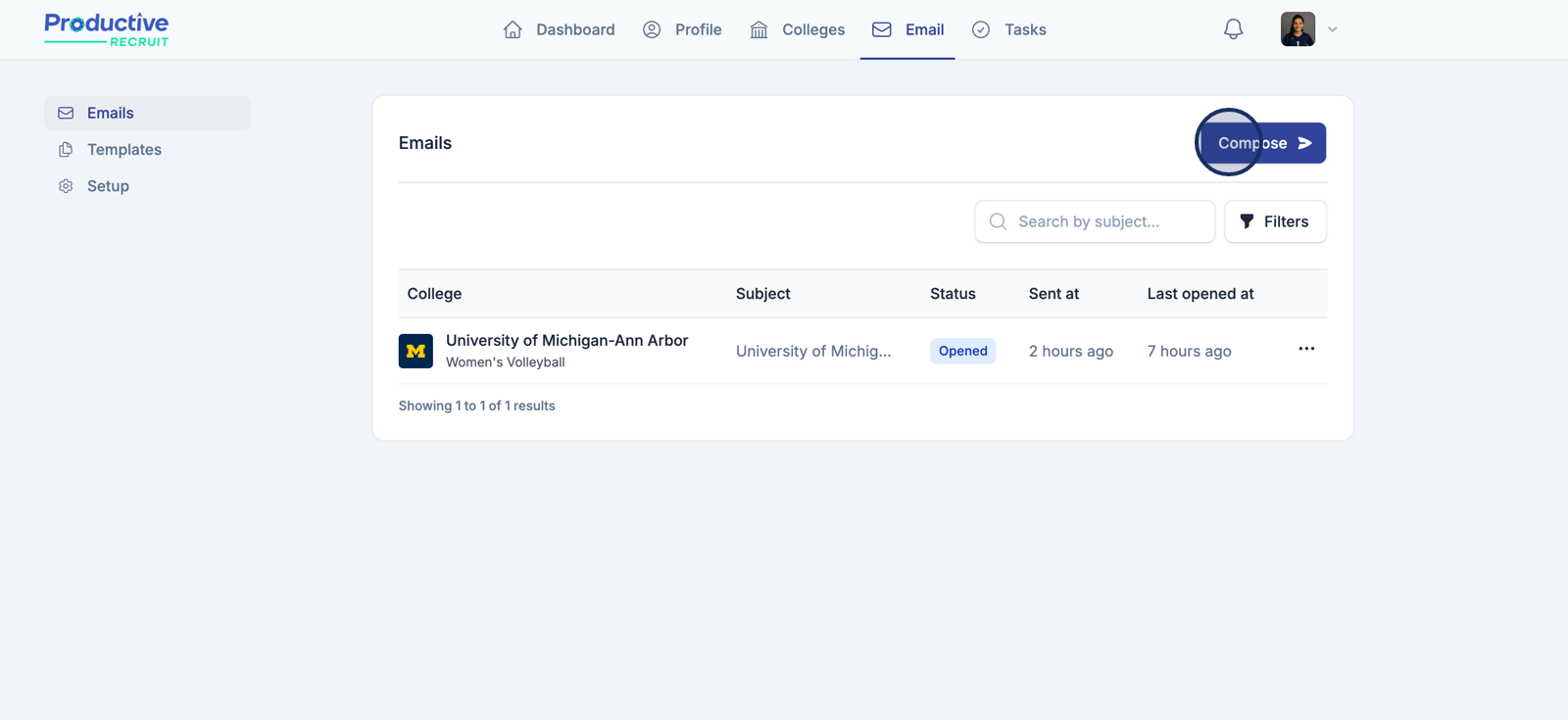Click the Subject column header
Viewport: 1568px width, 720px height.
coord(763,294)
